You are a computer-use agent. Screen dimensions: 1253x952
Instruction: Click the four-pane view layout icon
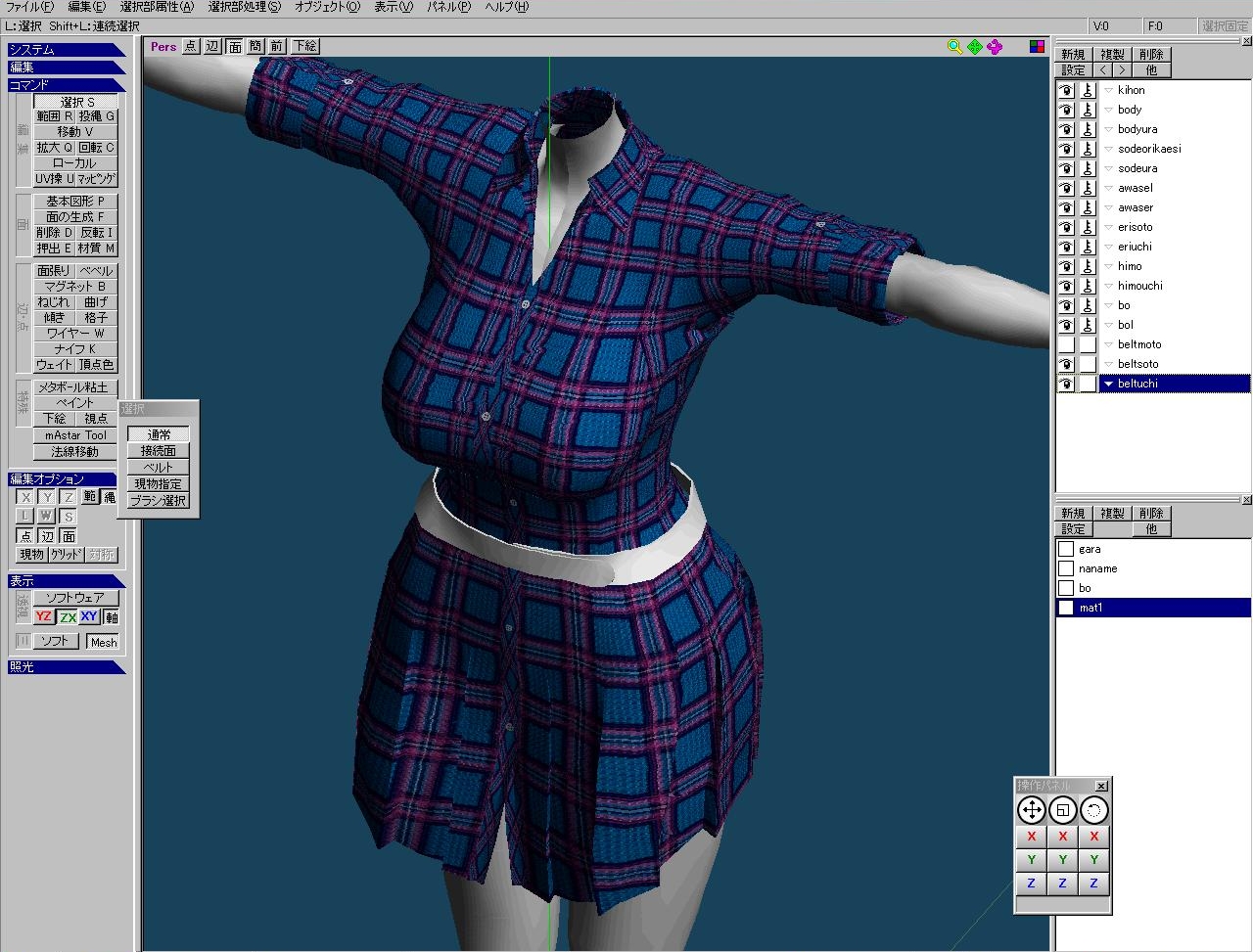pyautogui.click(x=1037, y=46)
